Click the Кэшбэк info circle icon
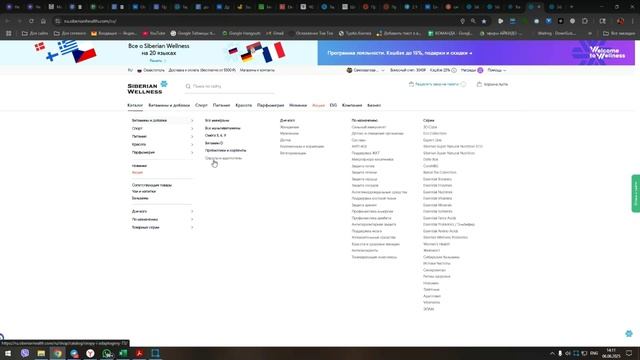 click(454, 70)
